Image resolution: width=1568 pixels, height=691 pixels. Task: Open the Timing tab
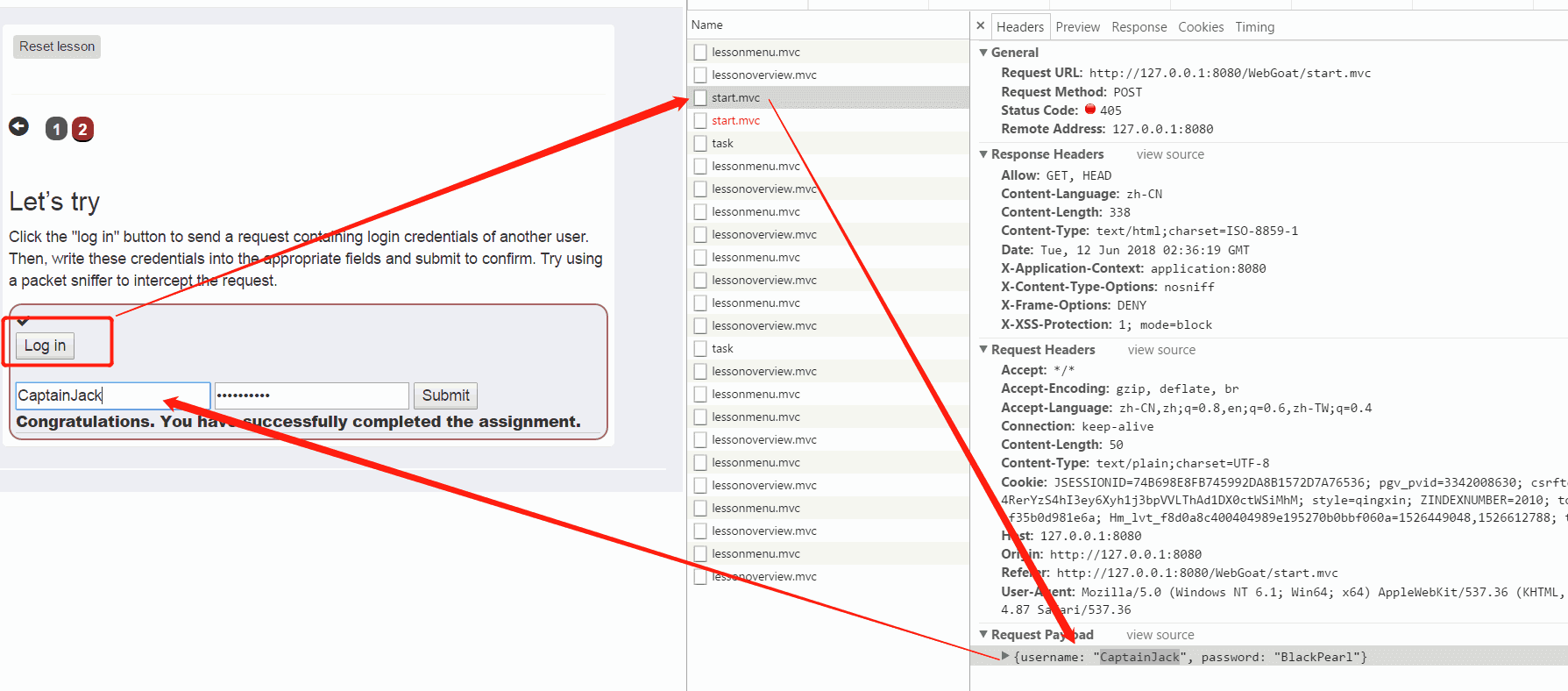(x=1254, y=27)
